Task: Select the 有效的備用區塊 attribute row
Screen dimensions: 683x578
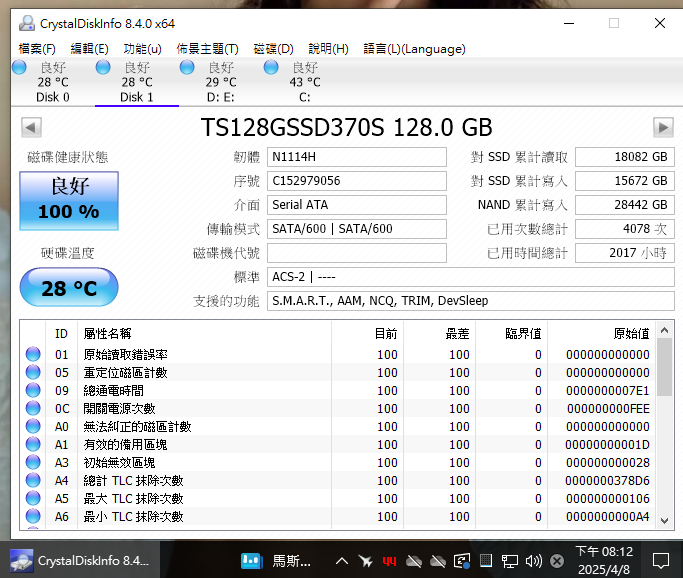Action: 338,444
